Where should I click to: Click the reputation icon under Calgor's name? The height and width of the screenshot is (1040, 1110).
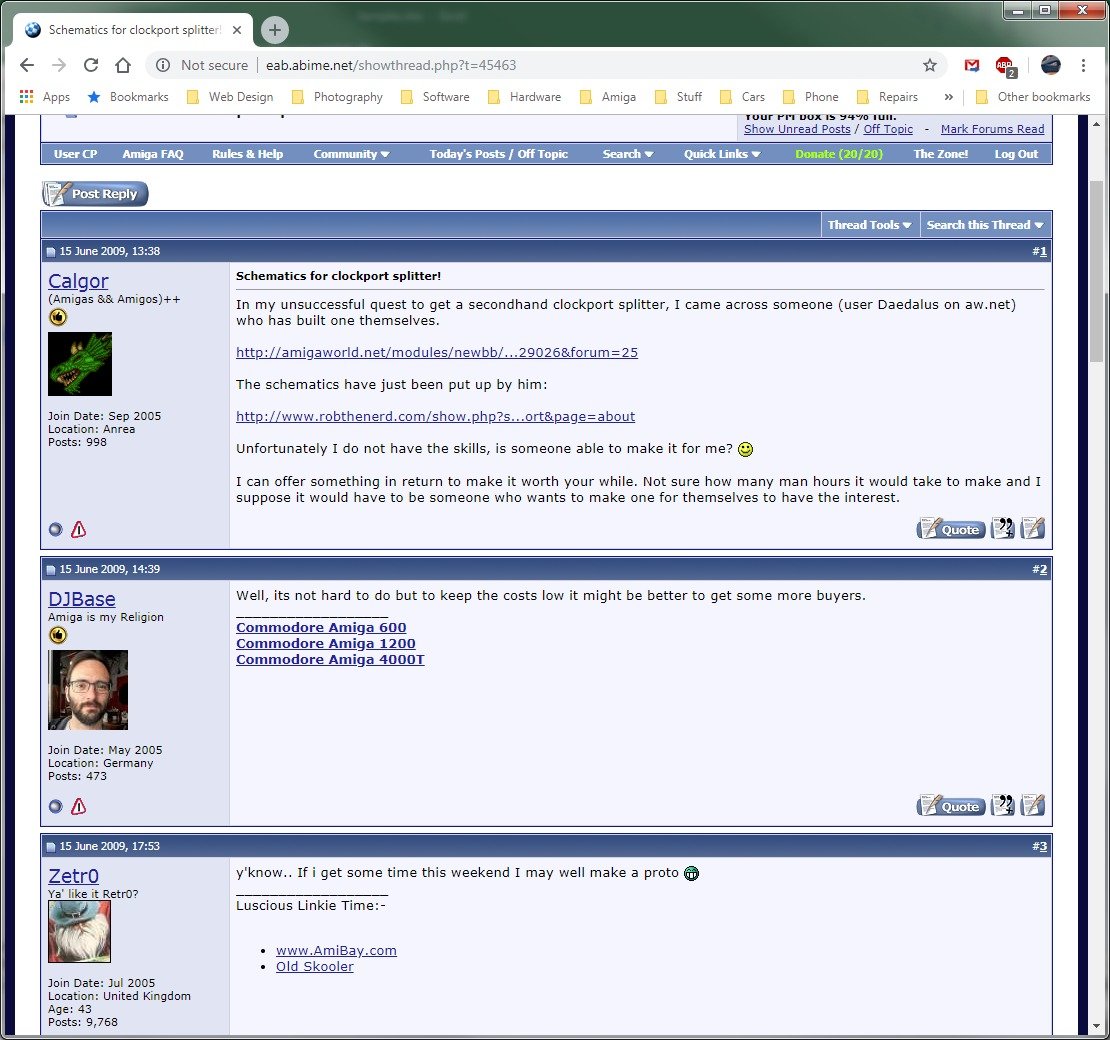tap(58, 318)
